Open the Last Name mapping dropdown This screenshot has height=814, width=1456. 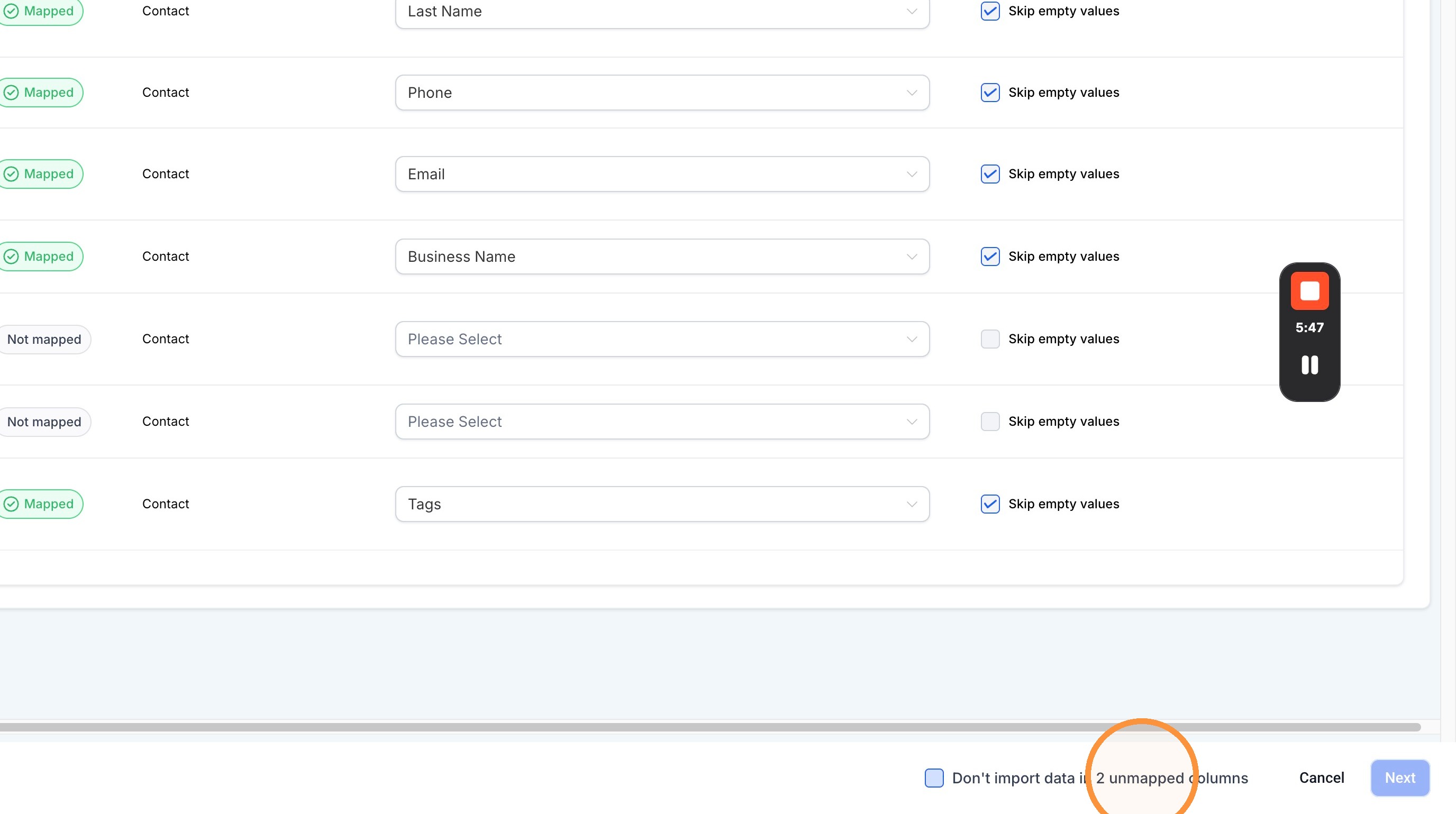click(x=662, y=11)
